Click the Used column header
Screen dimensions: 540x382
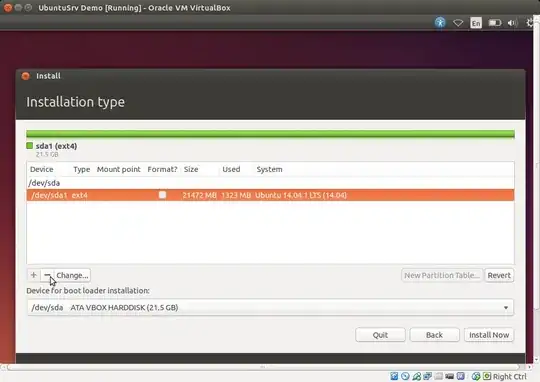(x=231, y=169)
